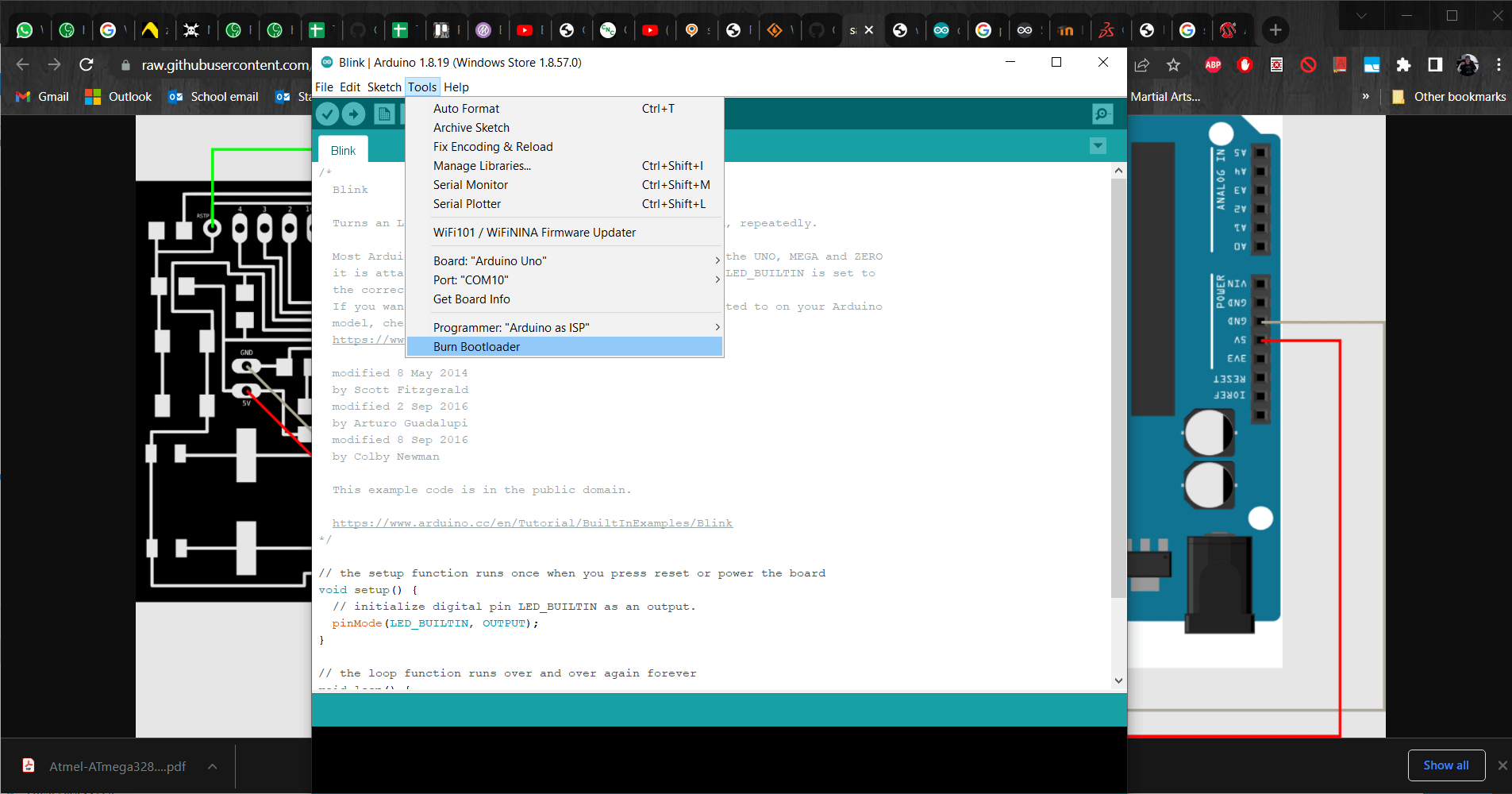Click the share page icon in Chrome

point(1142,65)
